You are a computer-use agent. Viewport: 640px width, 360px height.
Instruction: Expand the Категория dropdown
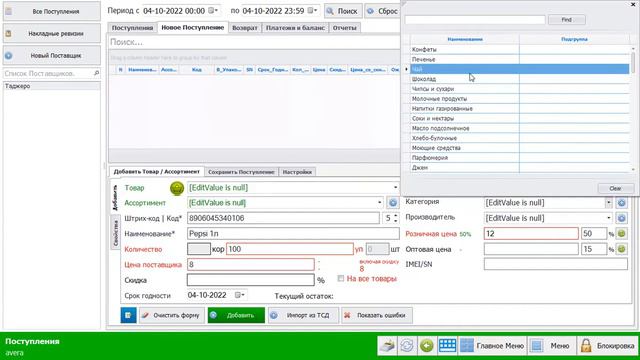(608, 202)
